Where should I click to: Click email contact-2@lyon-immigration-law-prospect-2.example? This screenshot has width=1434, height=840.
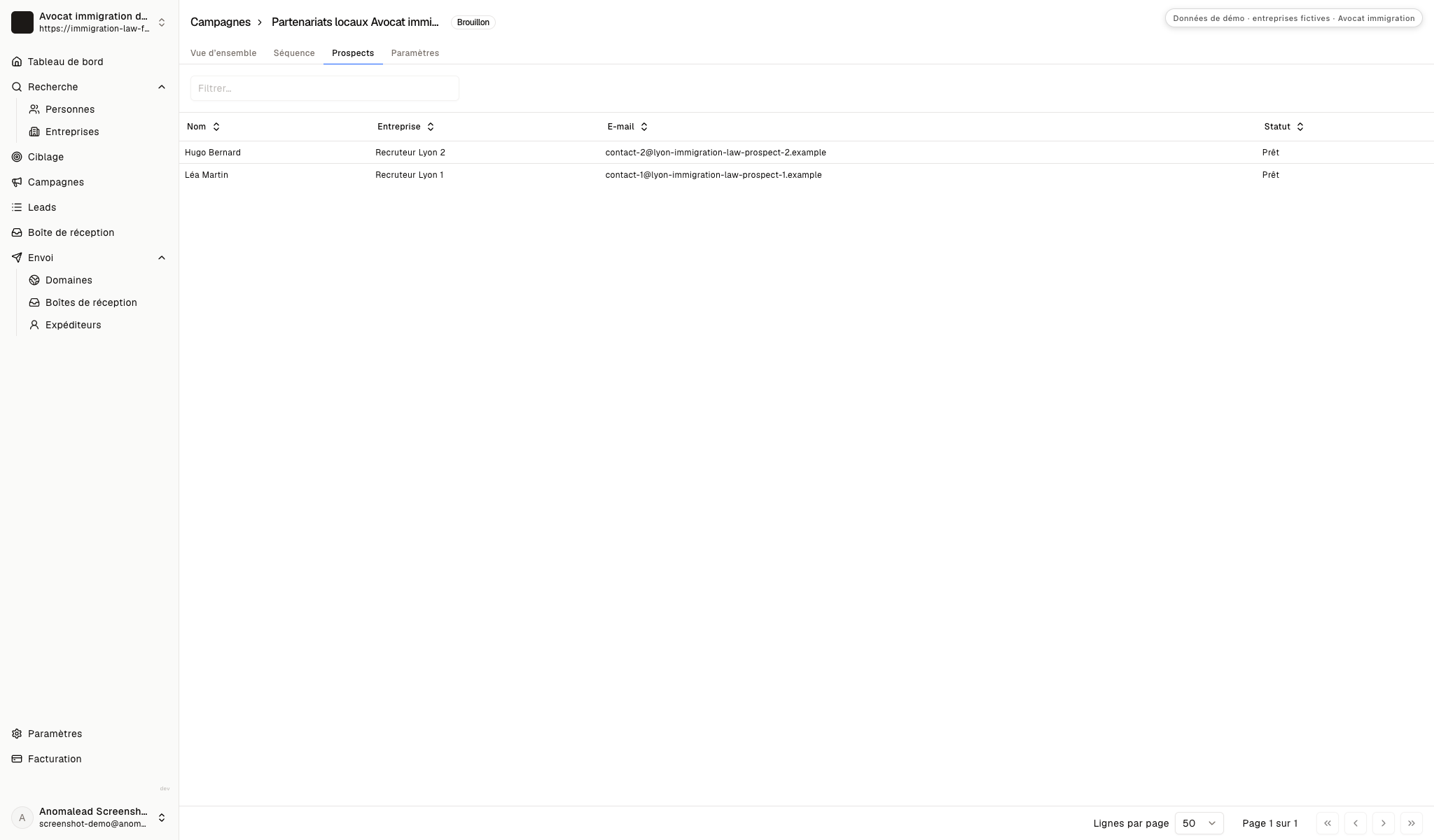click(x=716, y=153)
